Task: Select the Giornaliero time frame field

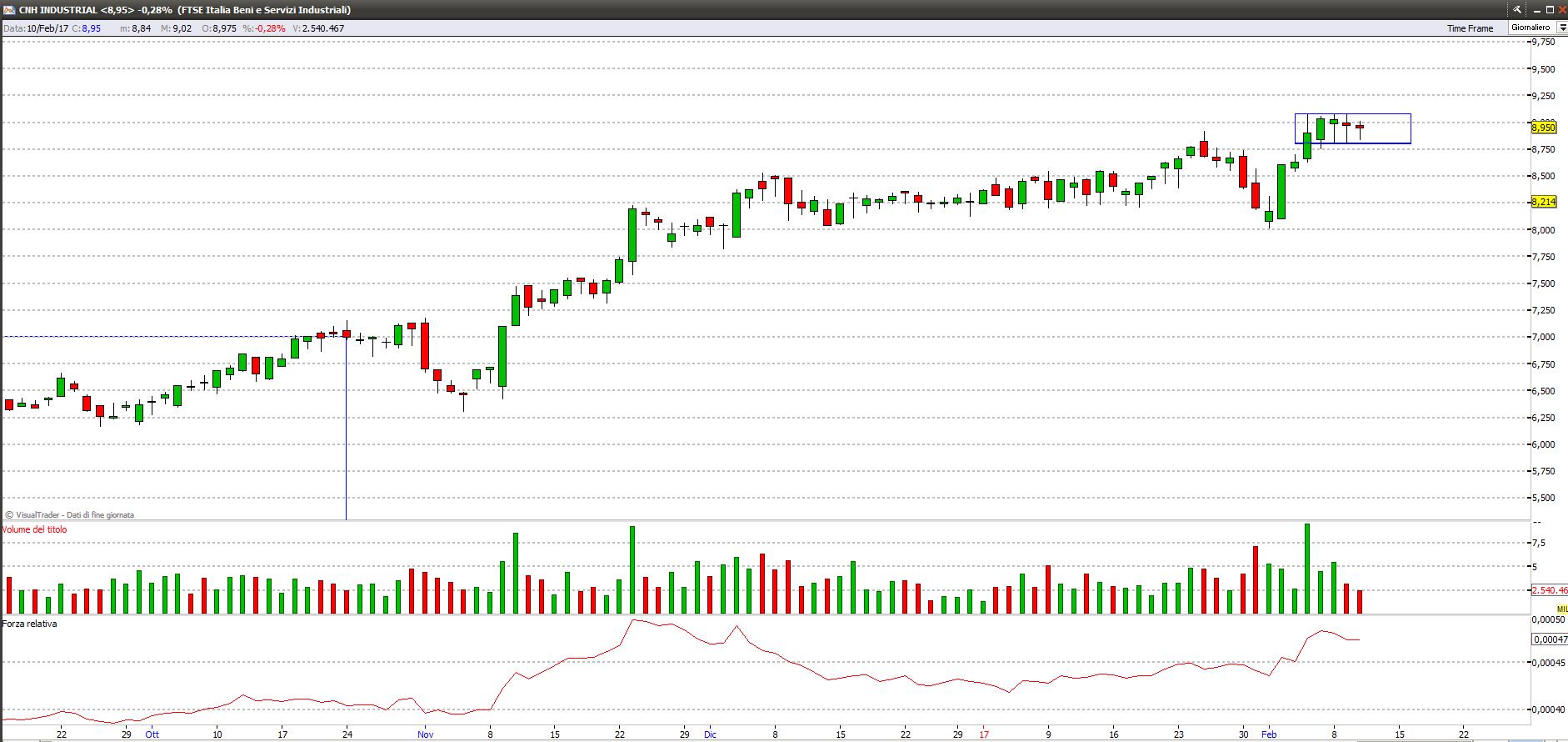Action: (x=1532, y=28)
